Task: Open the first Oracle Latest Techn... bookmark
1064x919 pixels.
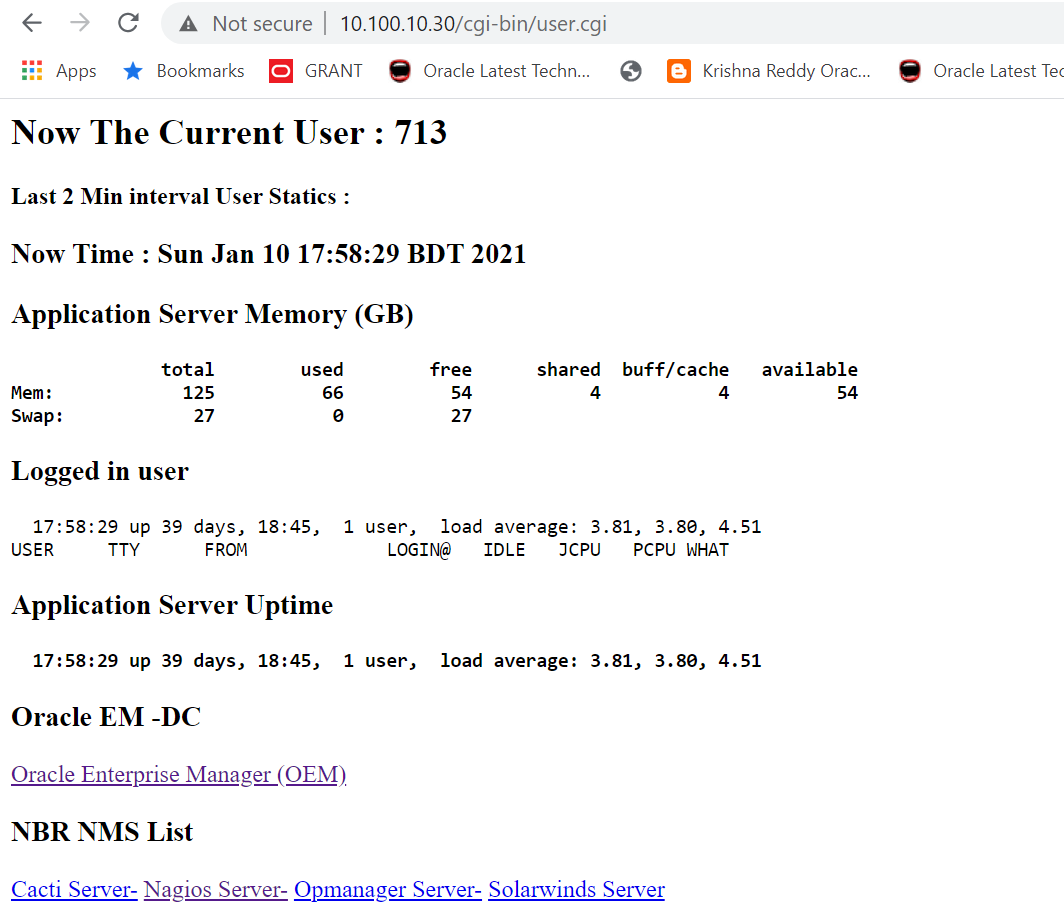Action: 490,71
